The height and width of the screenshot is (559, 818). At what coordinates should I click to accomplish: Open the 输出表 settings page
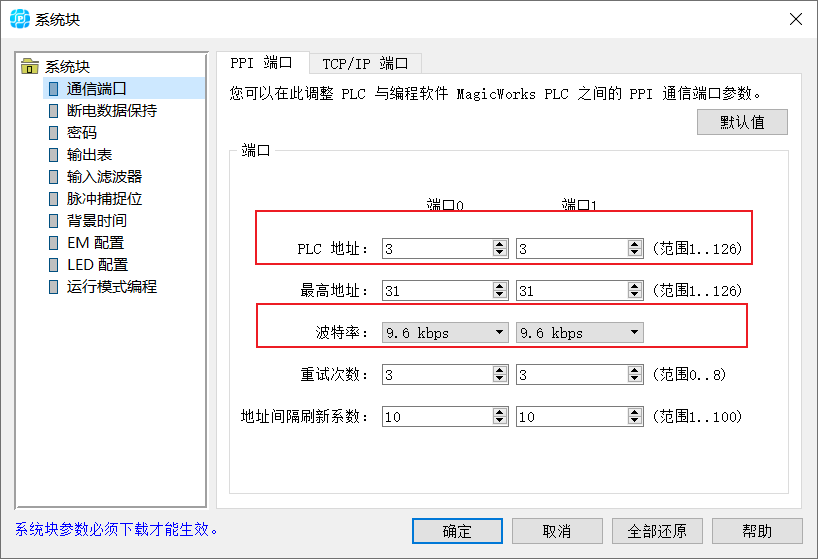click(89, 155)
